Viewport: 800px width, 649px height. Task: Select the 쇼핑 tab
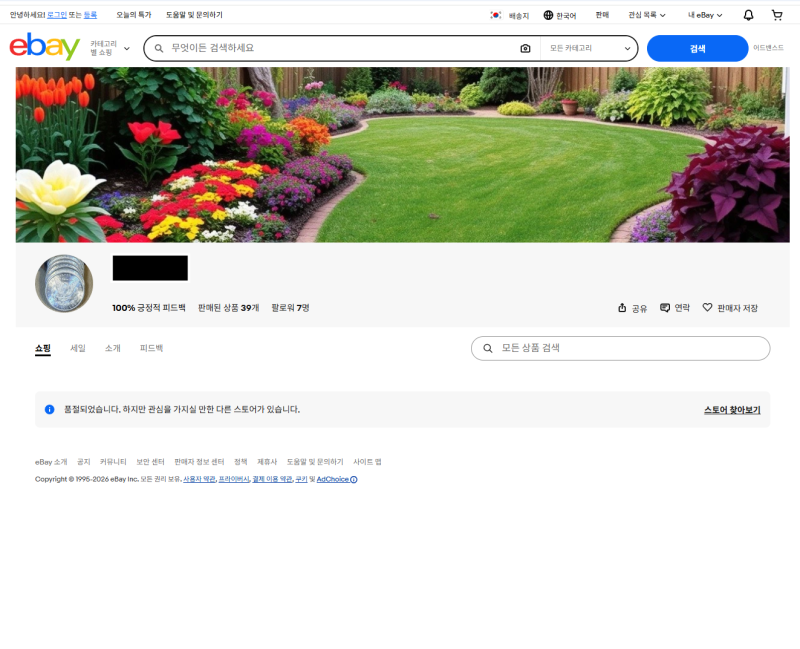pos(43,348)
